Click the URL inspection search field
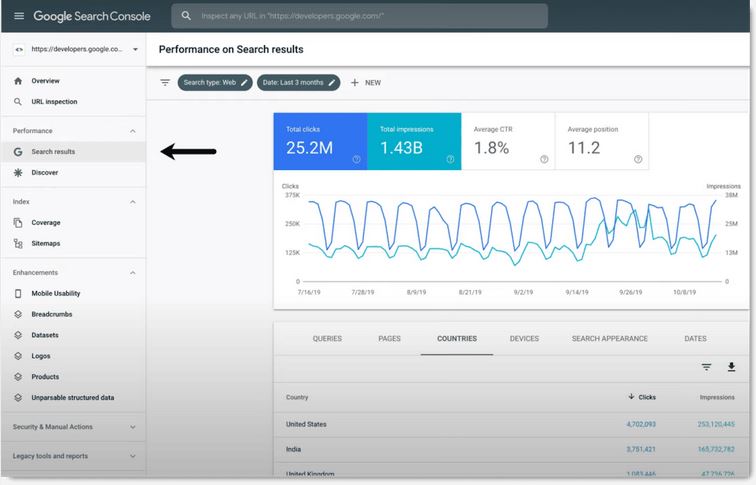The height and width of the screenshot is (485, 756). coord(359,16)
